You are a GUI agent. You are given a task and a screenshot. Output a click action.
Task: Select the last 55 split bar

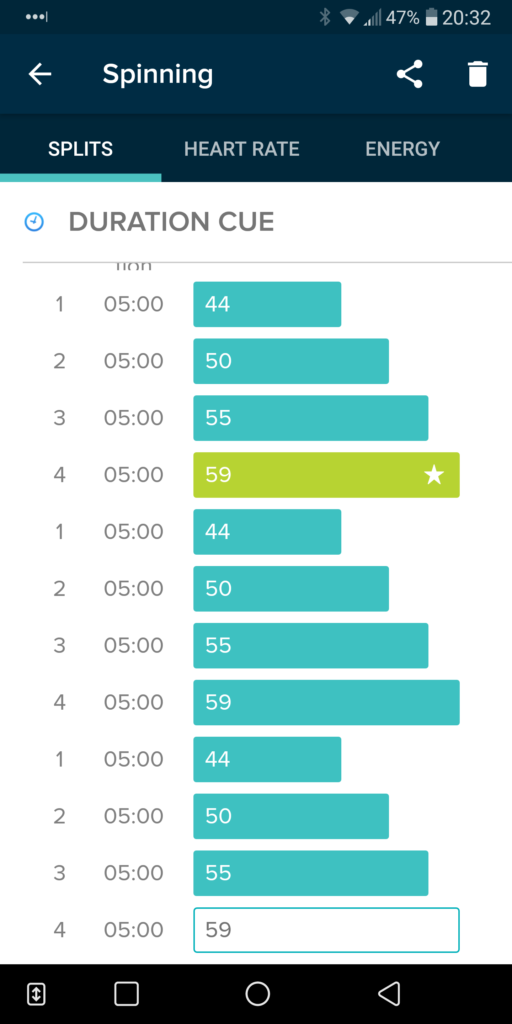(311, 873)
